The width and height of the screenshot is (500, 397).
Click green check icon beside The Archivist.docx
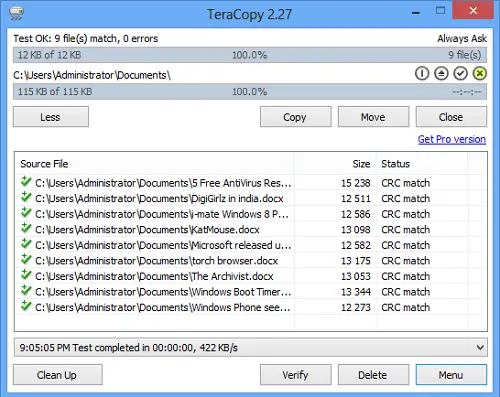click(26, 275)
